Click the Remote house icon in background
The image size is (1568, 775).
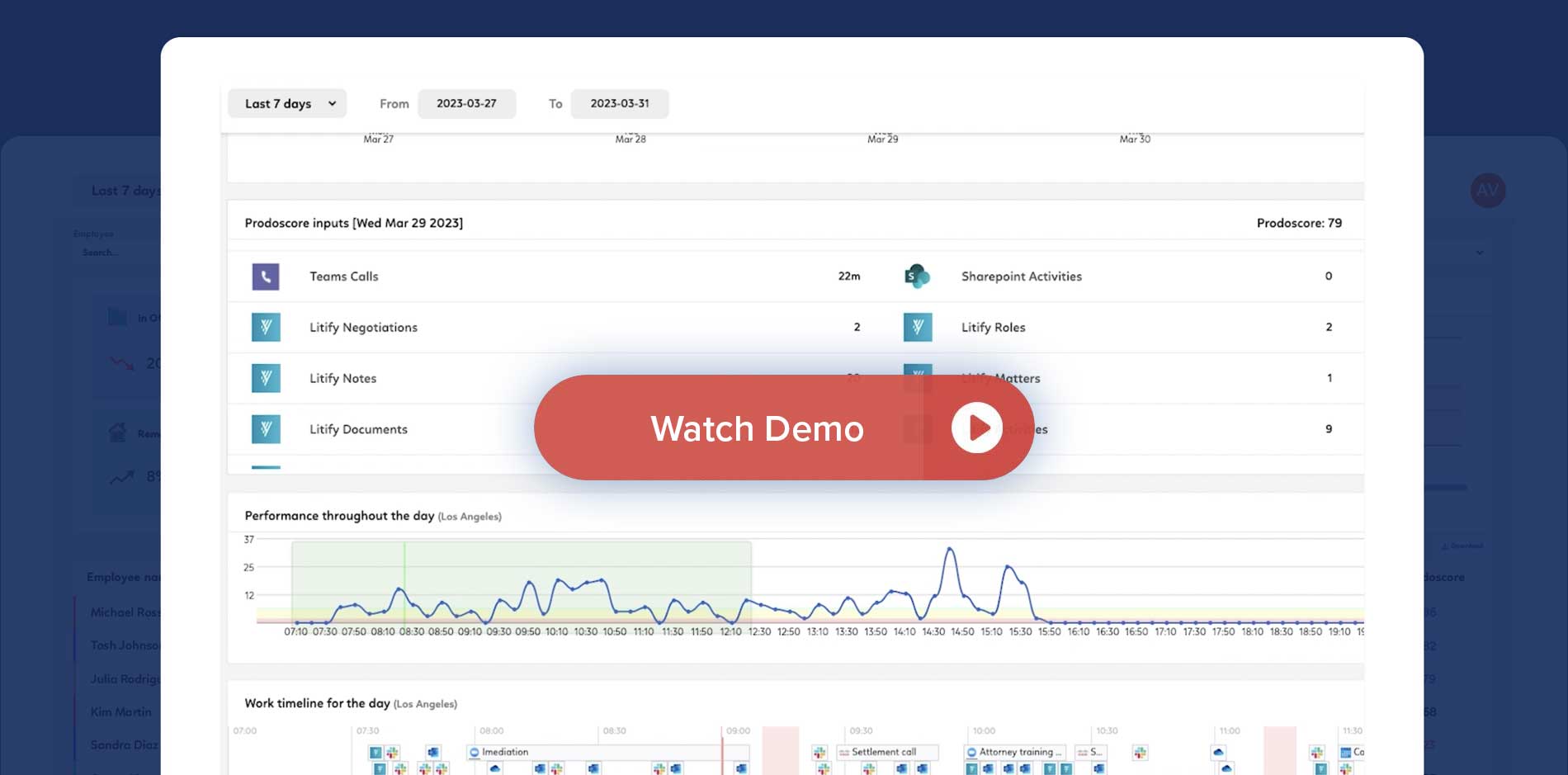pyautogui.click(x=118, y=432)
